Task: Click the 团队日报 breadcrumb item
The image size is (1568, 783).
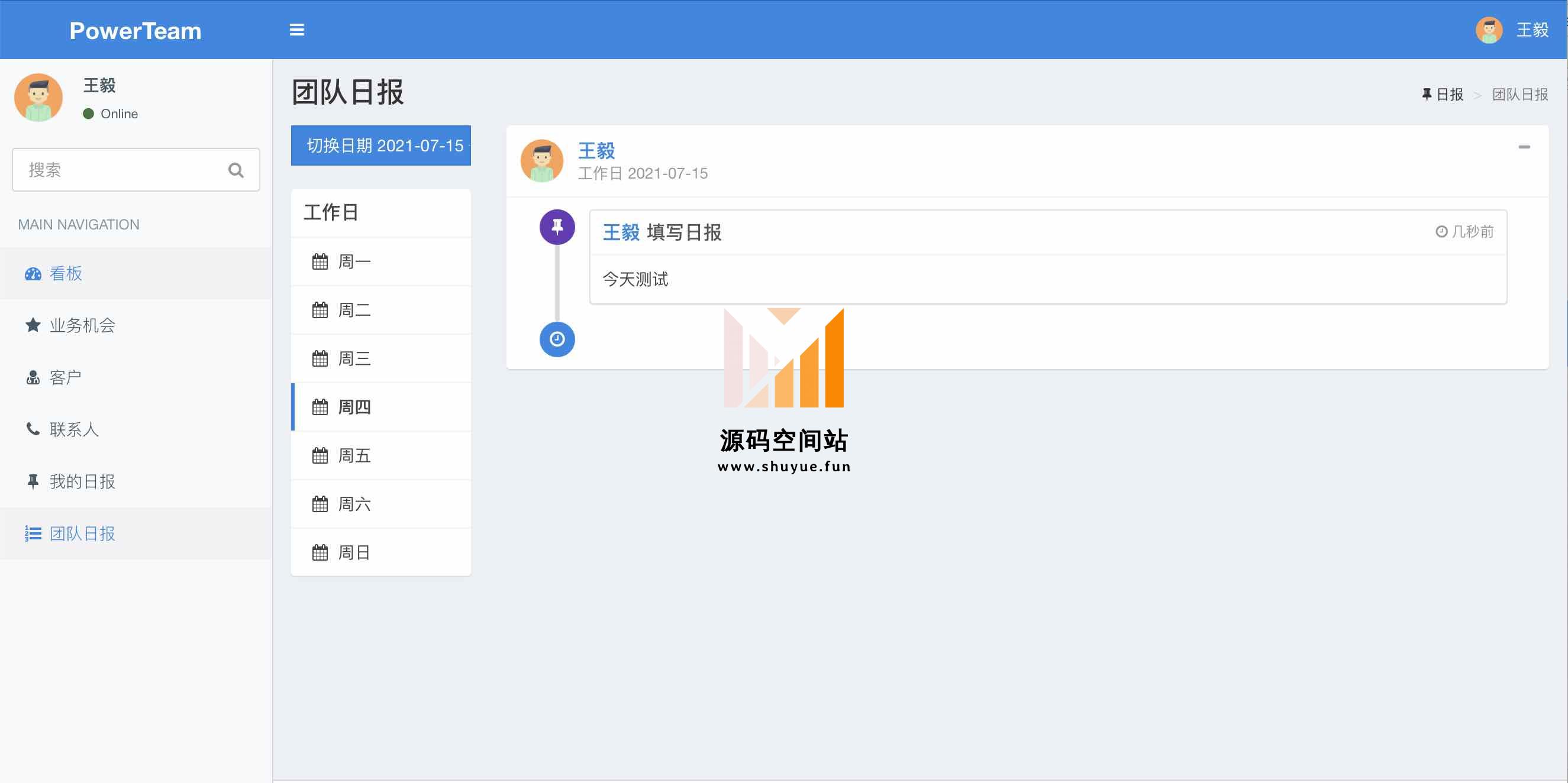Action: [x=1520, y=94]
